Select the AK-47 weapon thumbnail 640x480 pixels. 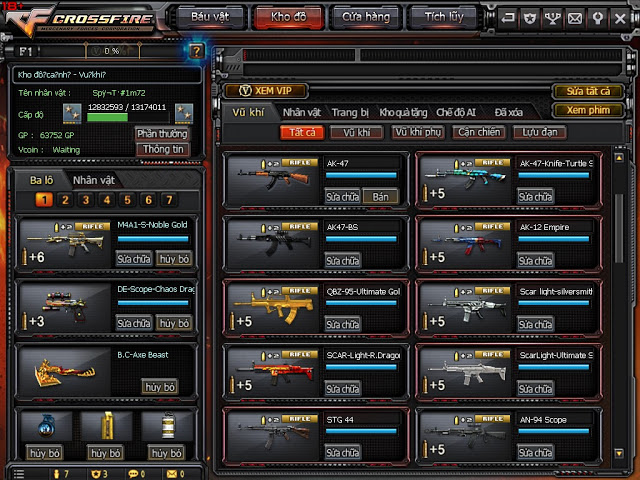273,180
